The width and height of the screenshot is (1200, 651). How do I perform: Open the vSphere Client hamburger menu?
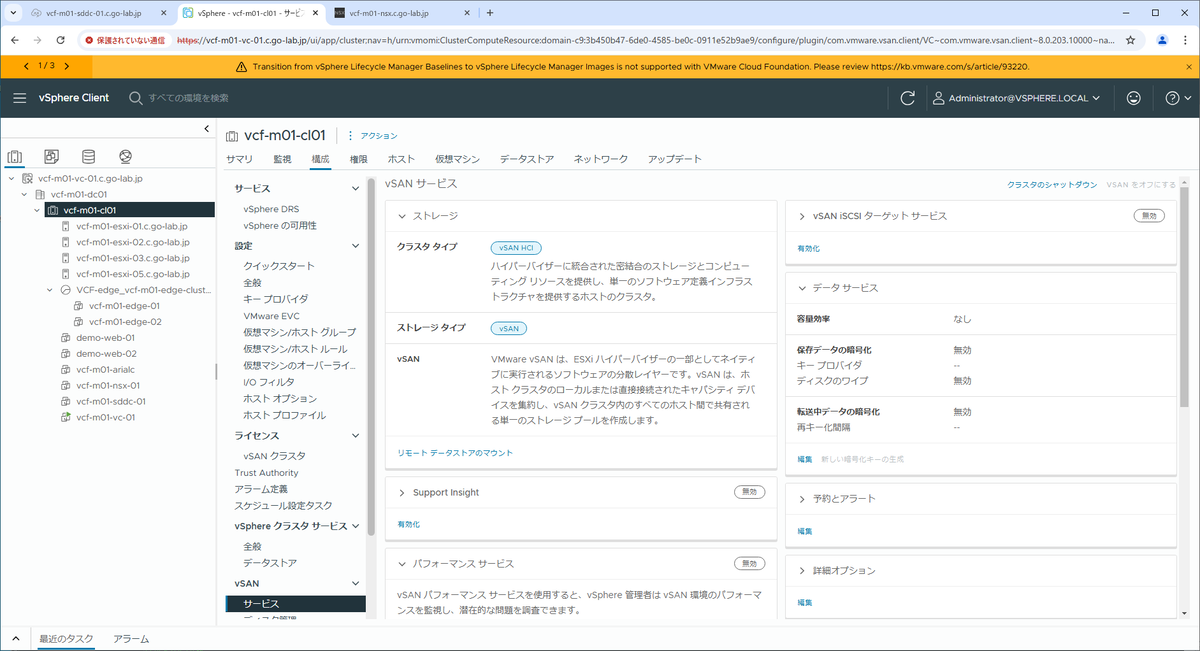point(20,98)
